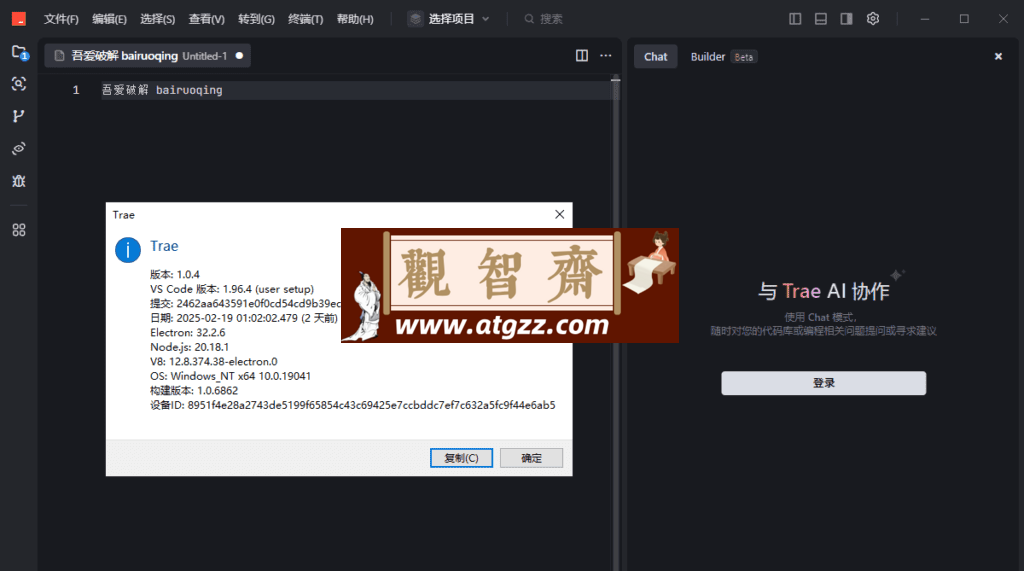This screenshot has height=571, width=1024.
Task: Open the 转到(G) menu
Action: pos(256,19)
